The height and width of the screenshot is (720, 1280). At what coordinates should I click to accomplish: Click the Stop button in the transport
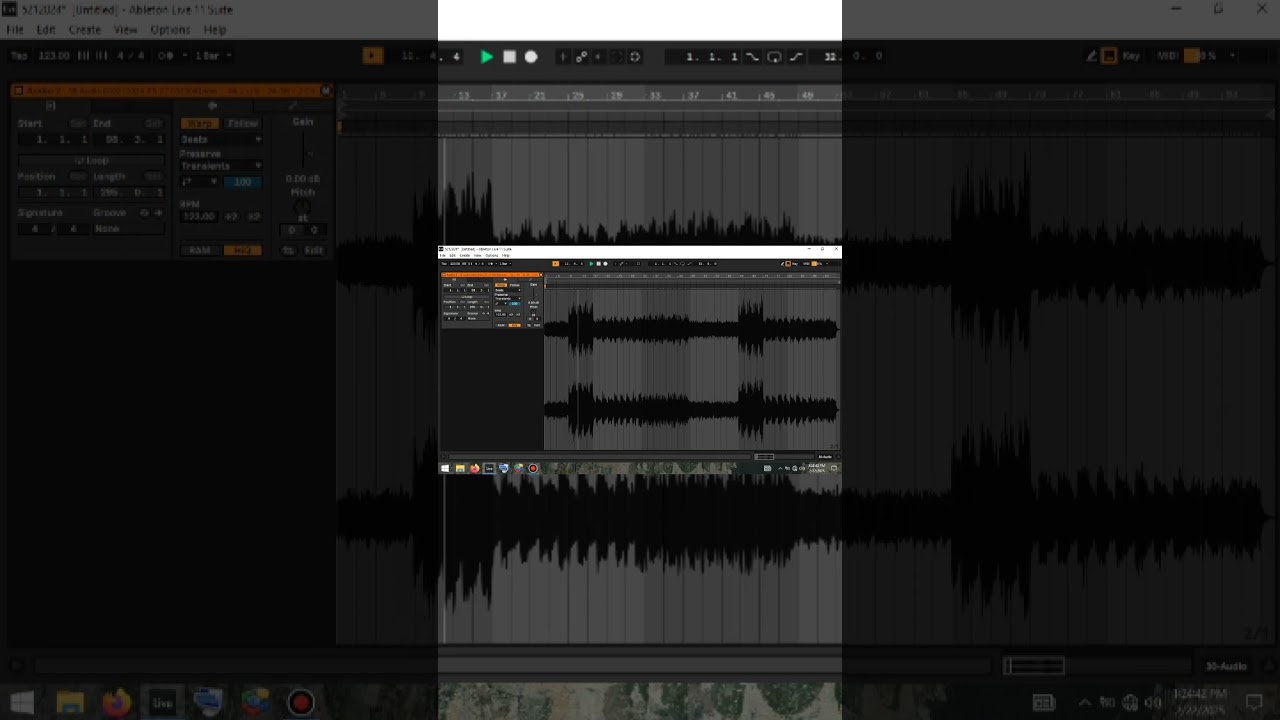click(x=509, y=57)
